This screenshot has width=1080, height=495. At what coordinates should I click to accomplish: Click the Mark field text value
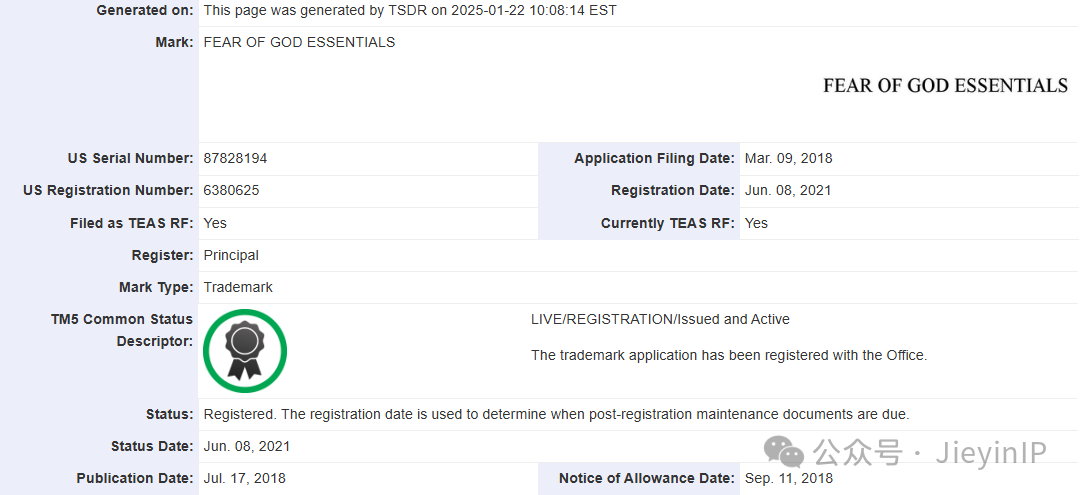(x=299, y=42)
